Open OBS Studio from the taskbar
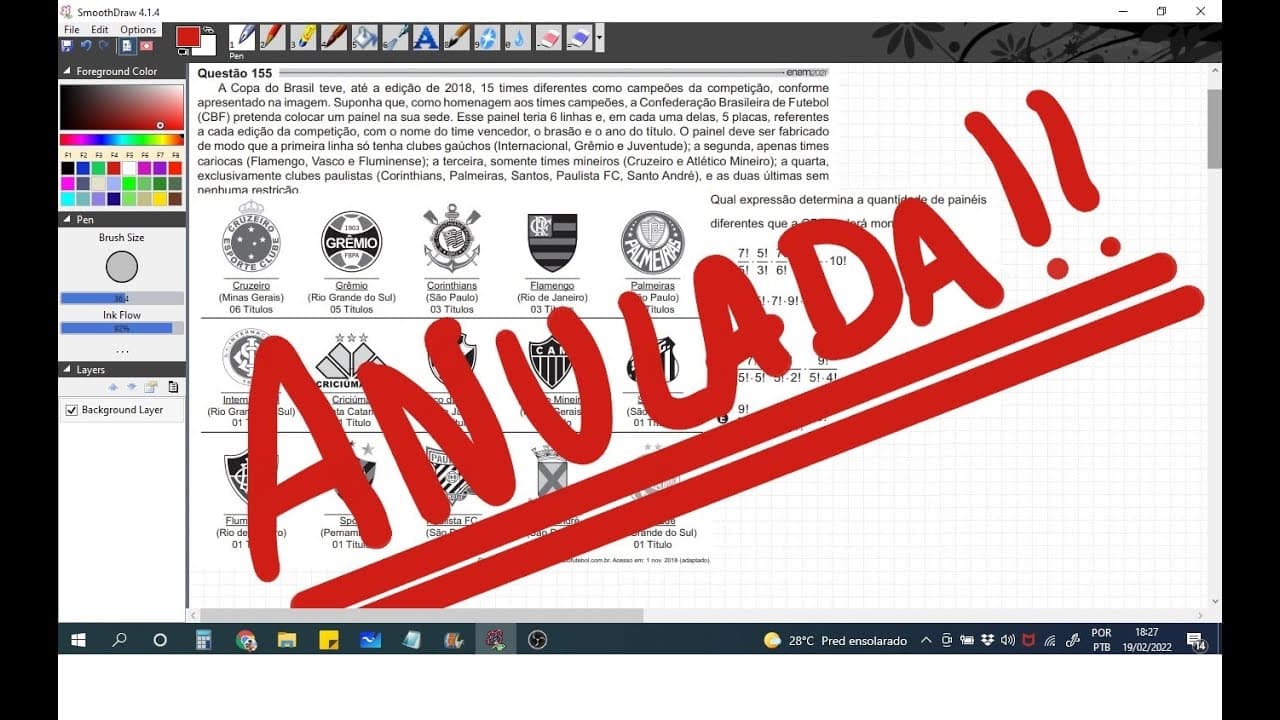Image resolution: width=1280 pixels, height=720 pixels. [x=537, y=640]
